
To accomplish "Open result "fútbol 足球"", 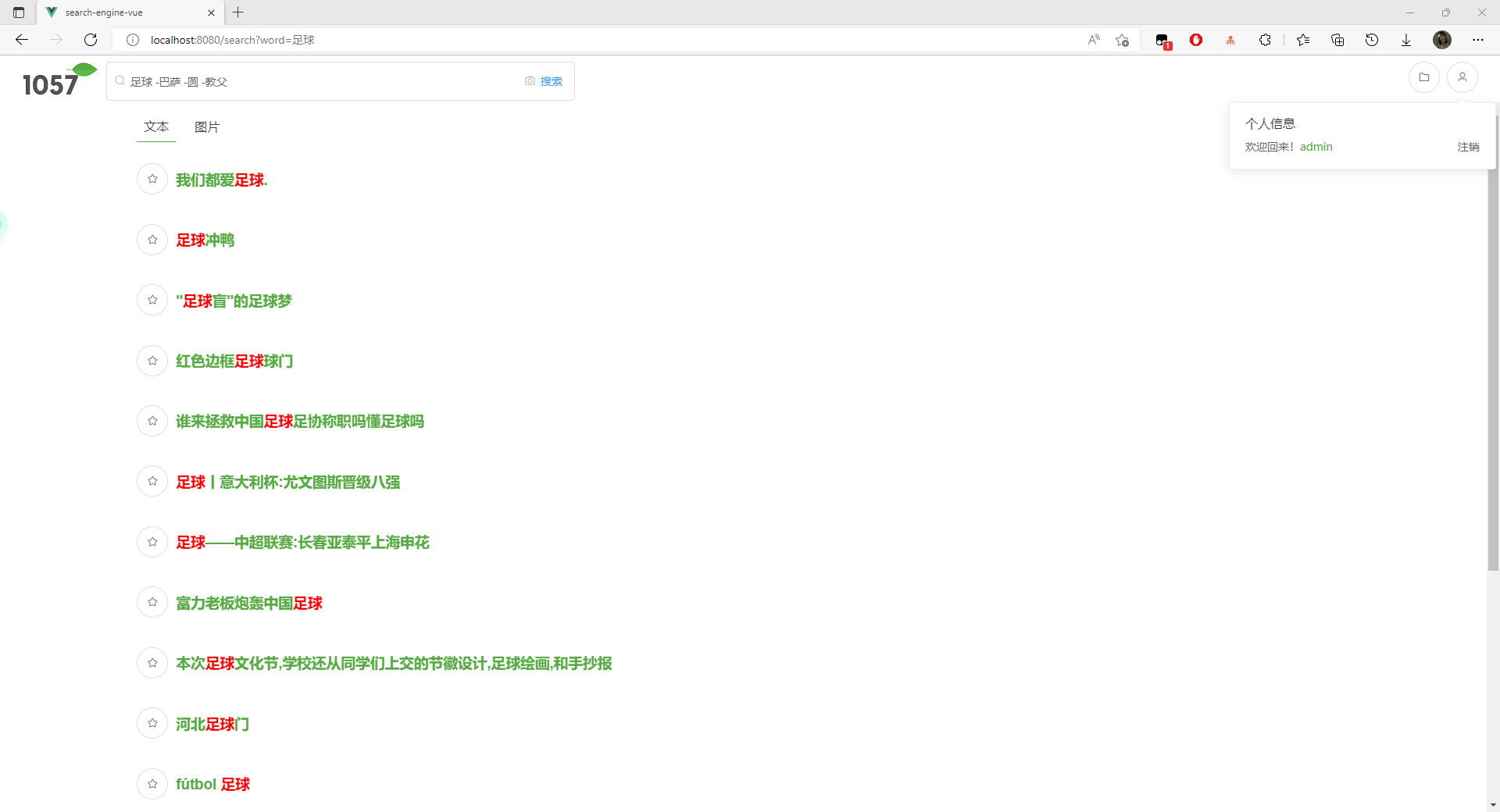I will pos(213,785).
